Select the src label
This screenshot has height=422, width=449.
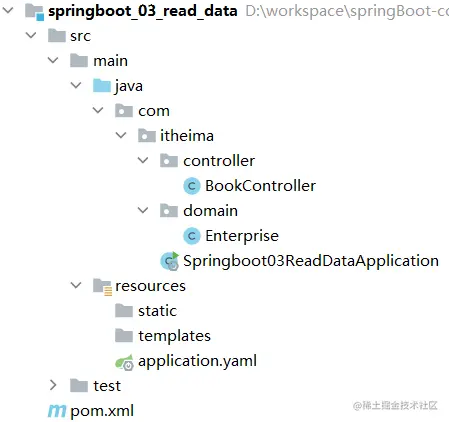point(80,36)
